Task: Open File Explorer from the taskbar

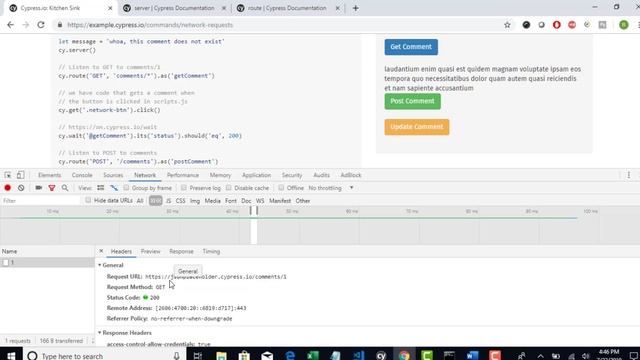Action: tap(221, 356)
